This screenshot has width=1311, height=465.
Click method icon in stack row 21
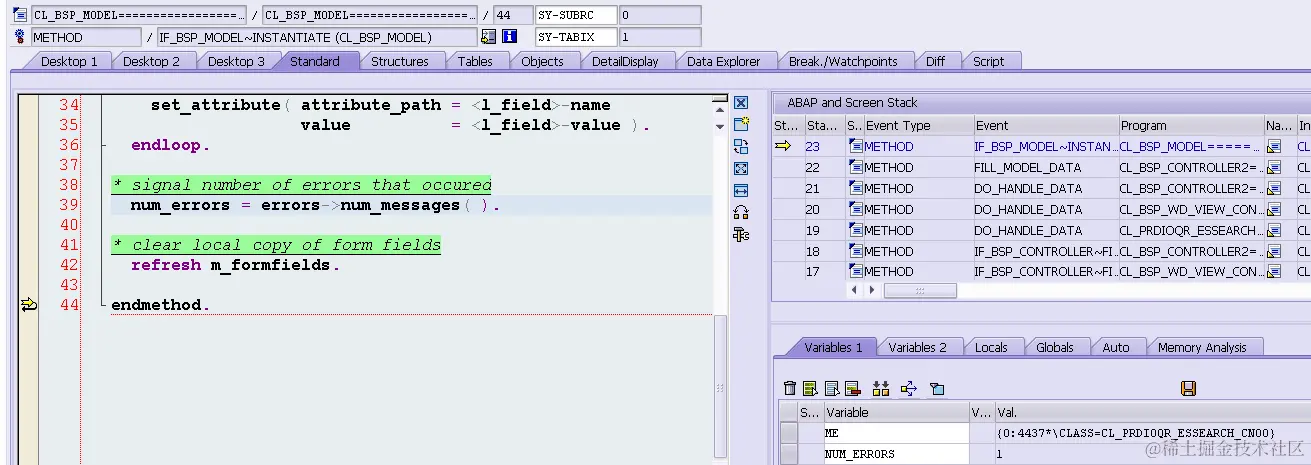point(856,188)
